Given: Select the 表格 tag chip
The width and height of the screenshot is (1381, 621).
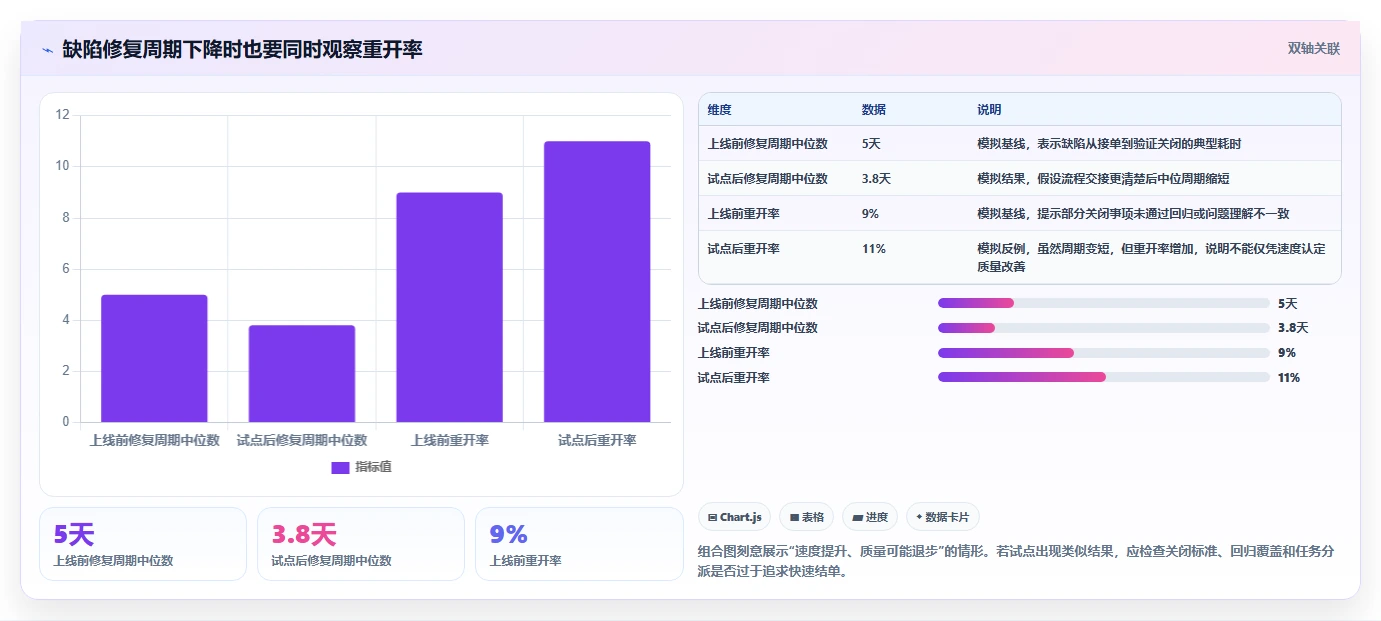Looking at the screenshot, I should [x=806, y=517].
